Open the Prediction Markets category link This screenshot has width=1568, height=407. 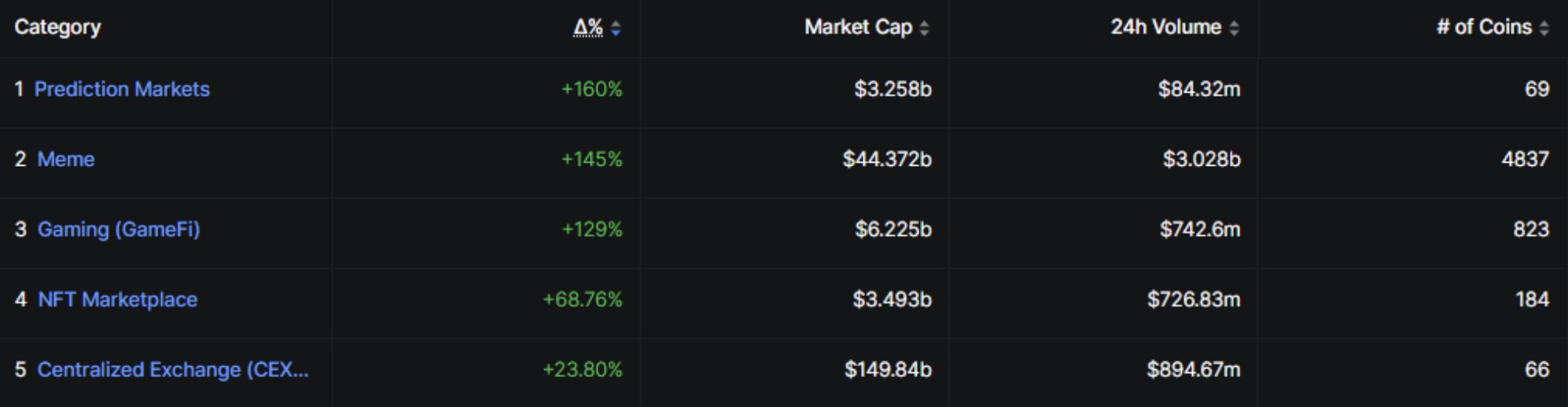click(122, 89)
